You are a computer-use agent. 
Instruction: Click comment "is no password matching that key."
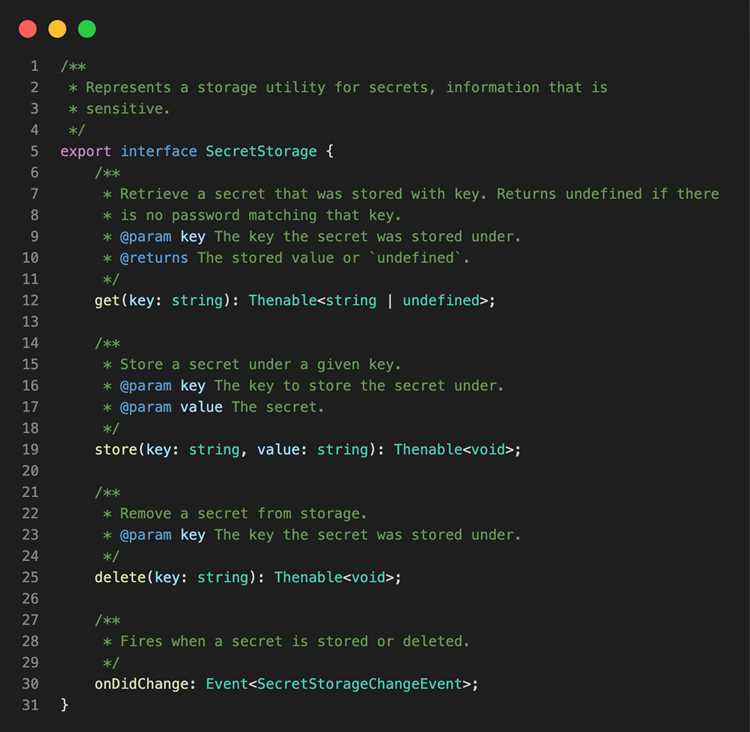coord(261,216)
